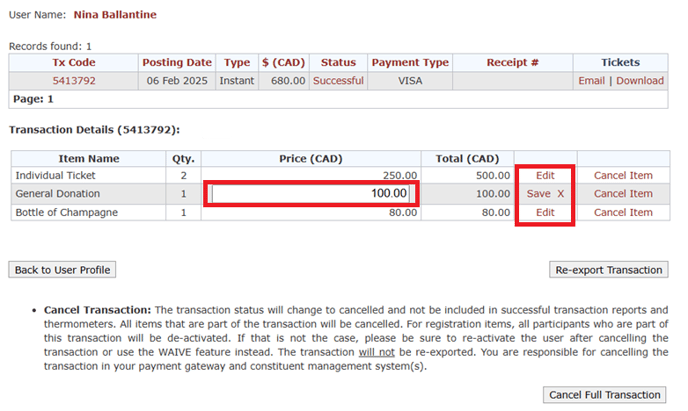Click the Bottle of Champagne item name
The height and width of the screenshot is (411, 688).
pyautogui.click(x=67, y=212)
